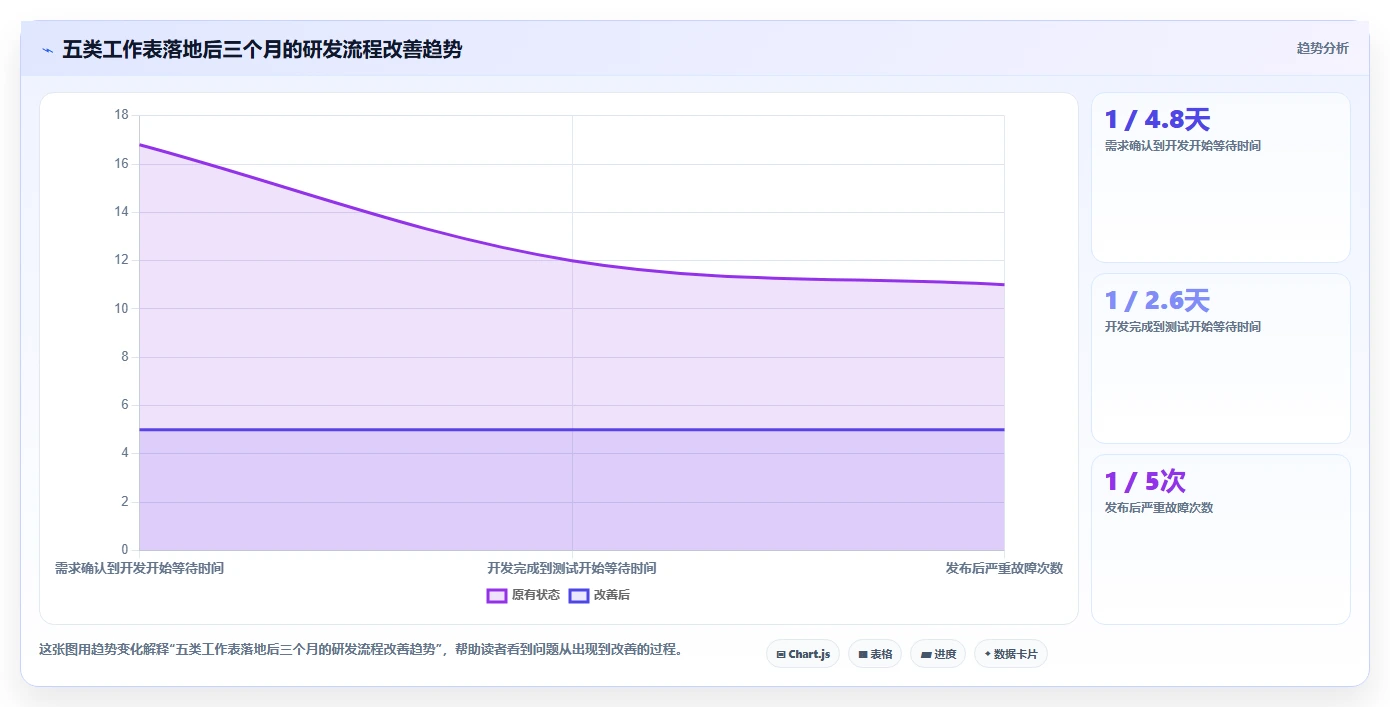This screenshot has height=707, width=1390.
Task: Click the 1 / 5次 value card
Action: (1221, 539)
